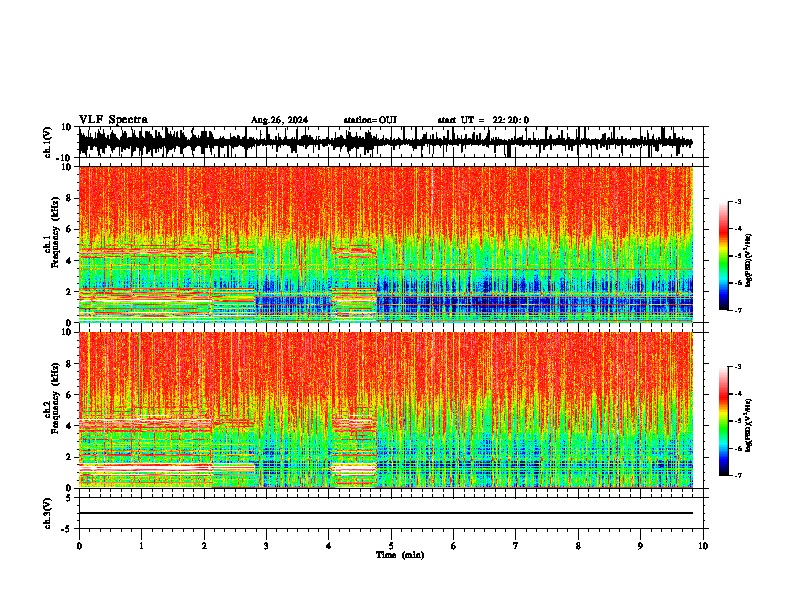Click the "-3" label on ch.1 color scale
The image size is (792, 612).
[737, 201]
